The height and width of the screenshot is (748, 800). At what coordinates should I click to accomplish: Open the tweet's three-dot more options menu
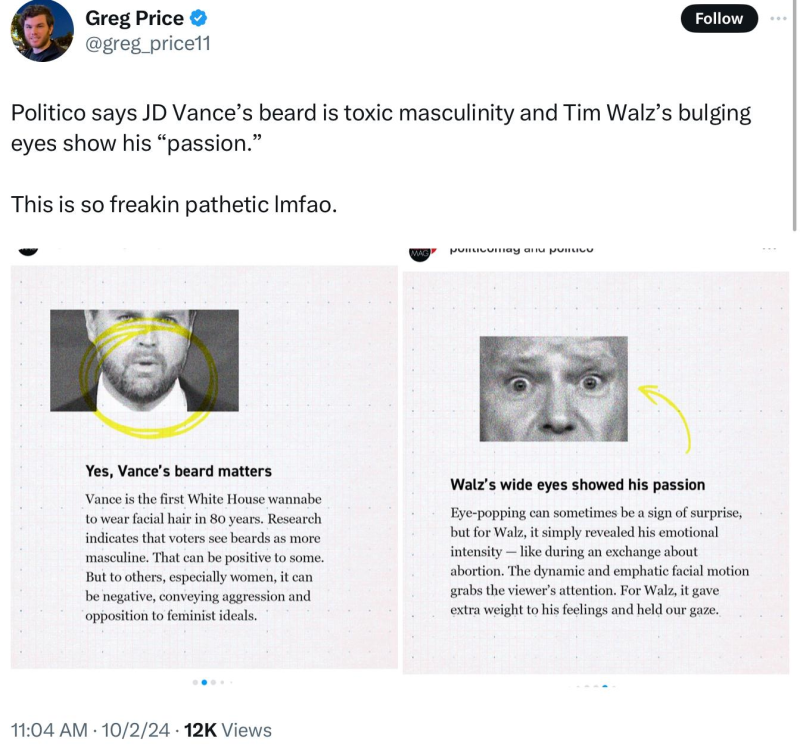pos(778,18)
